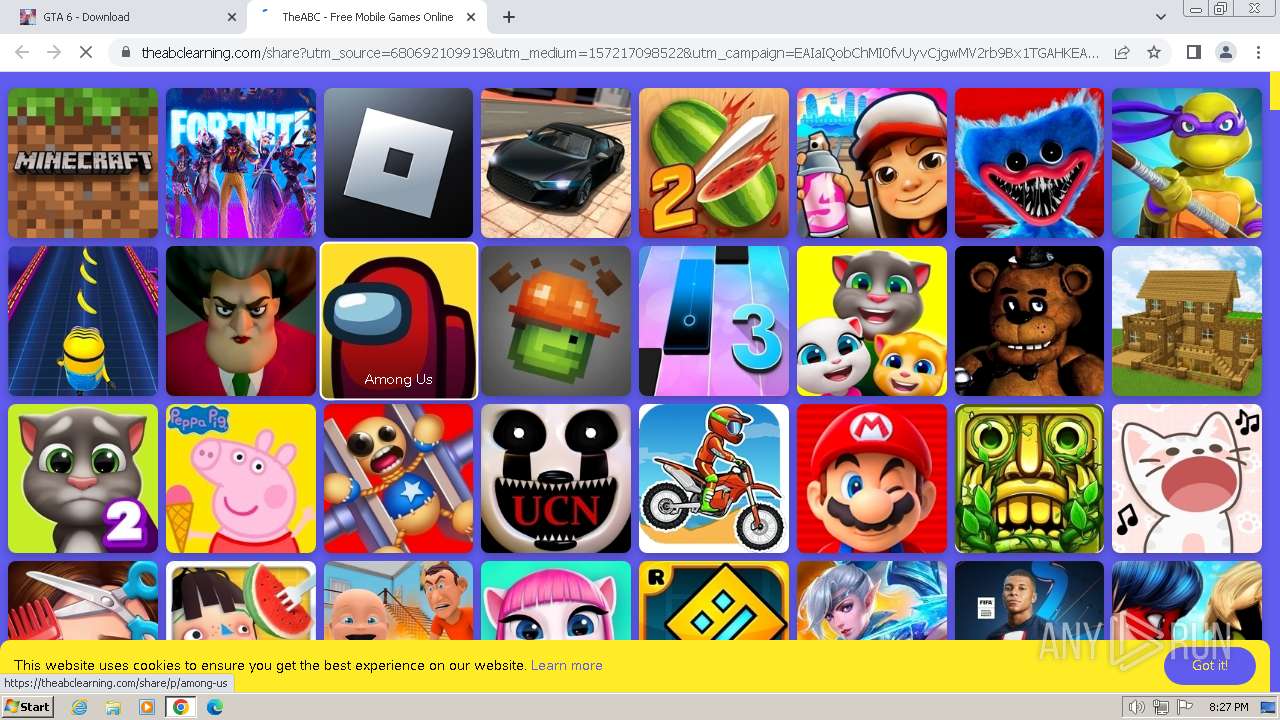Open the singing white cat music game
The image size is (1280, 720).
[1187, 478]
